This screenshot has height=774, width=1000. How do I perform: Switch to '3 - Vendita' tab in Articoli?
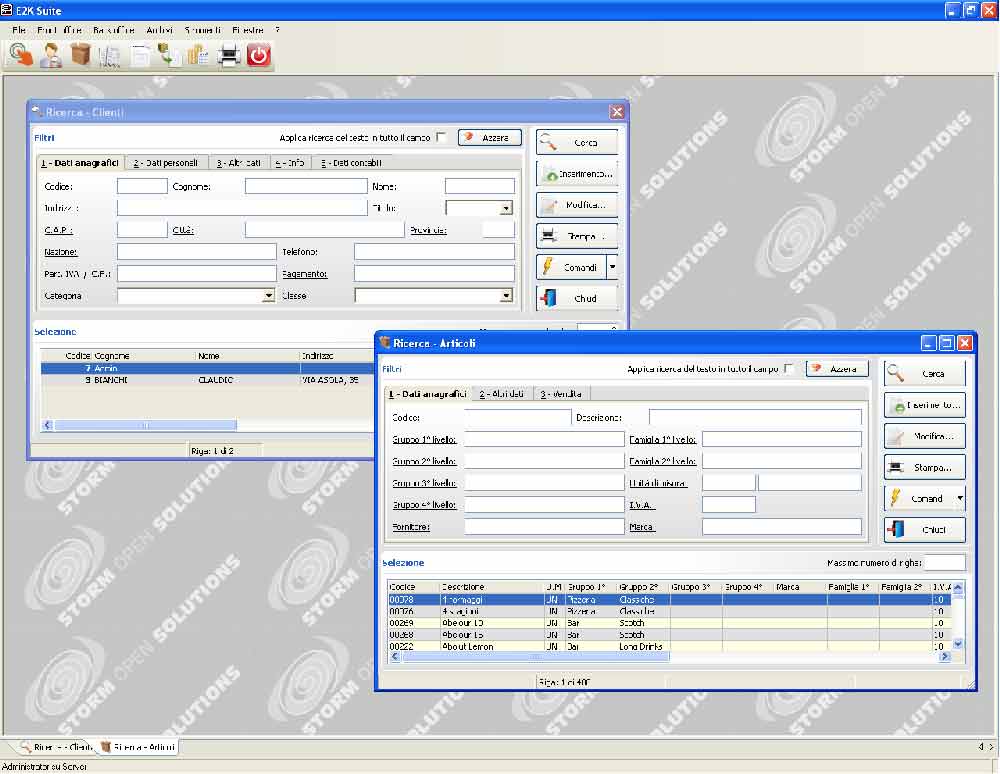(x=561, y=394)
